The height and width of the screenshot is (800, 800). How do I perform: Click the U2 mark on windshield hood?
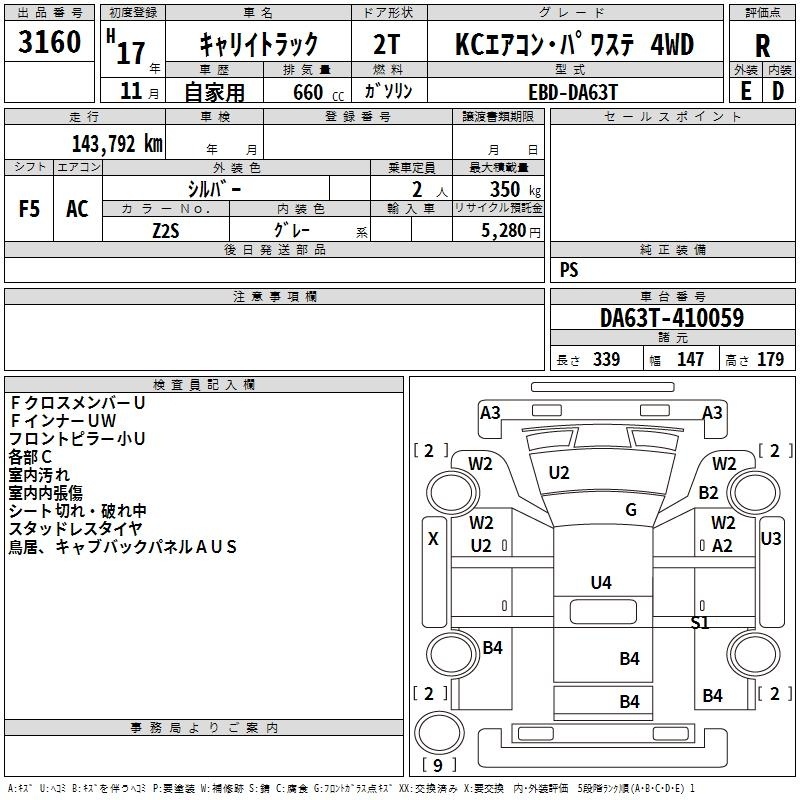(x=559, y=473)
